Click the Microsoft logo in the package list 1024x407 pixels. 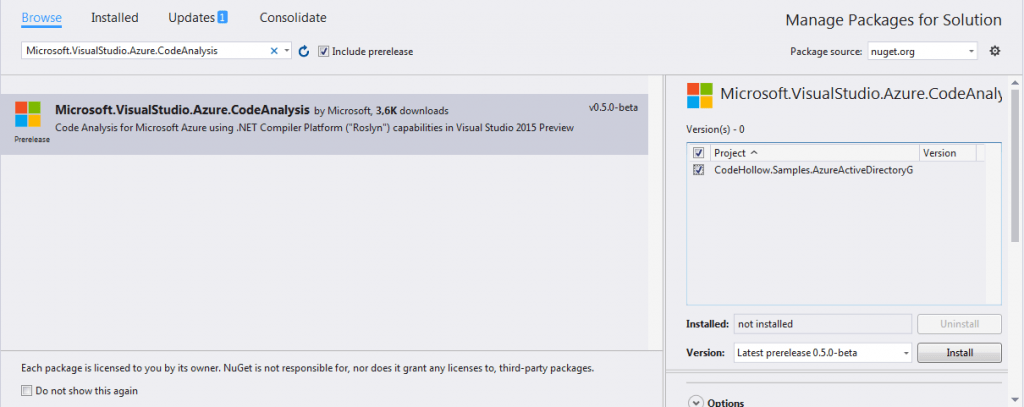(28, 114)
